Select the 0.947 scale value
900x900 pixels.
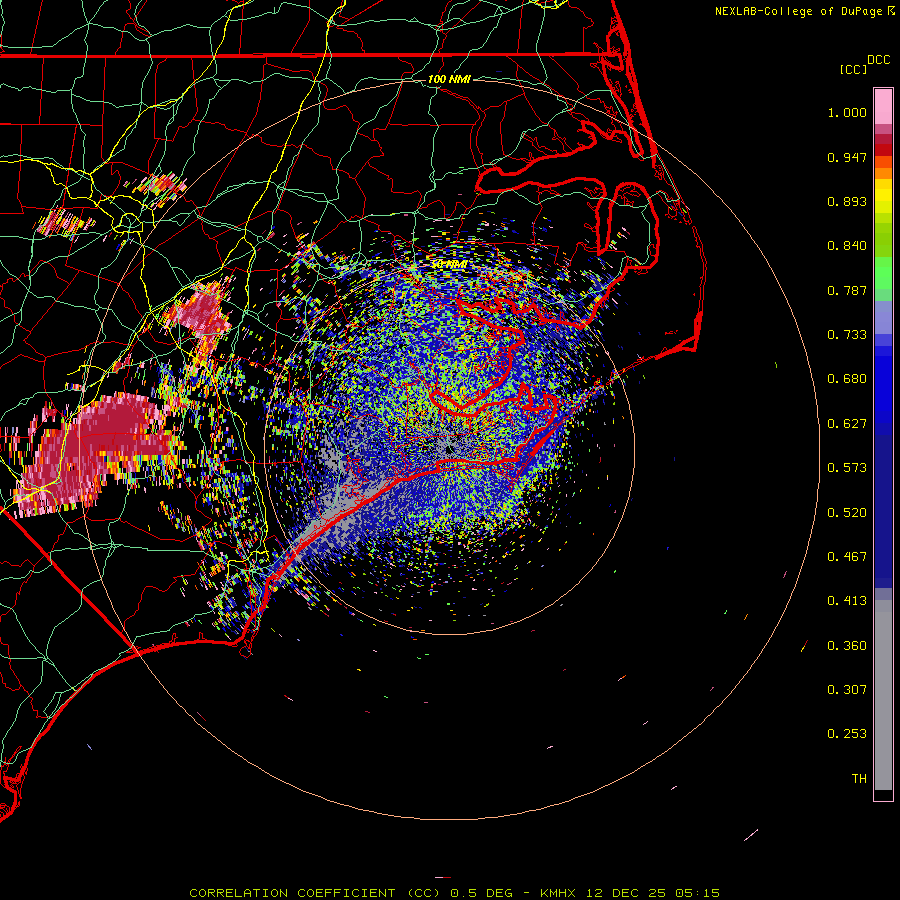coord(847,157)
